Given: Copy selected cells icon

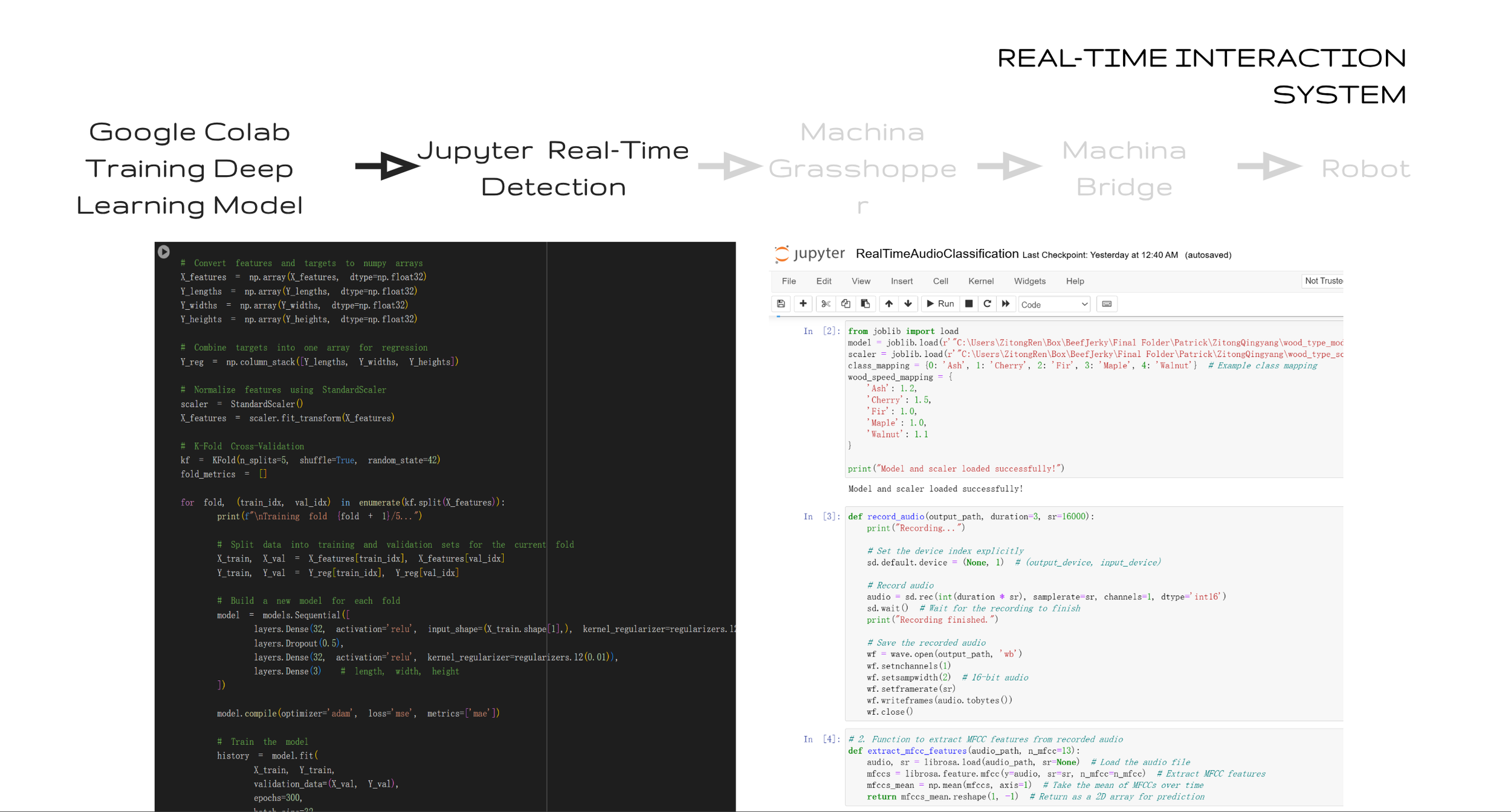Looking at the screenshot, I should (x=846, y=304).
